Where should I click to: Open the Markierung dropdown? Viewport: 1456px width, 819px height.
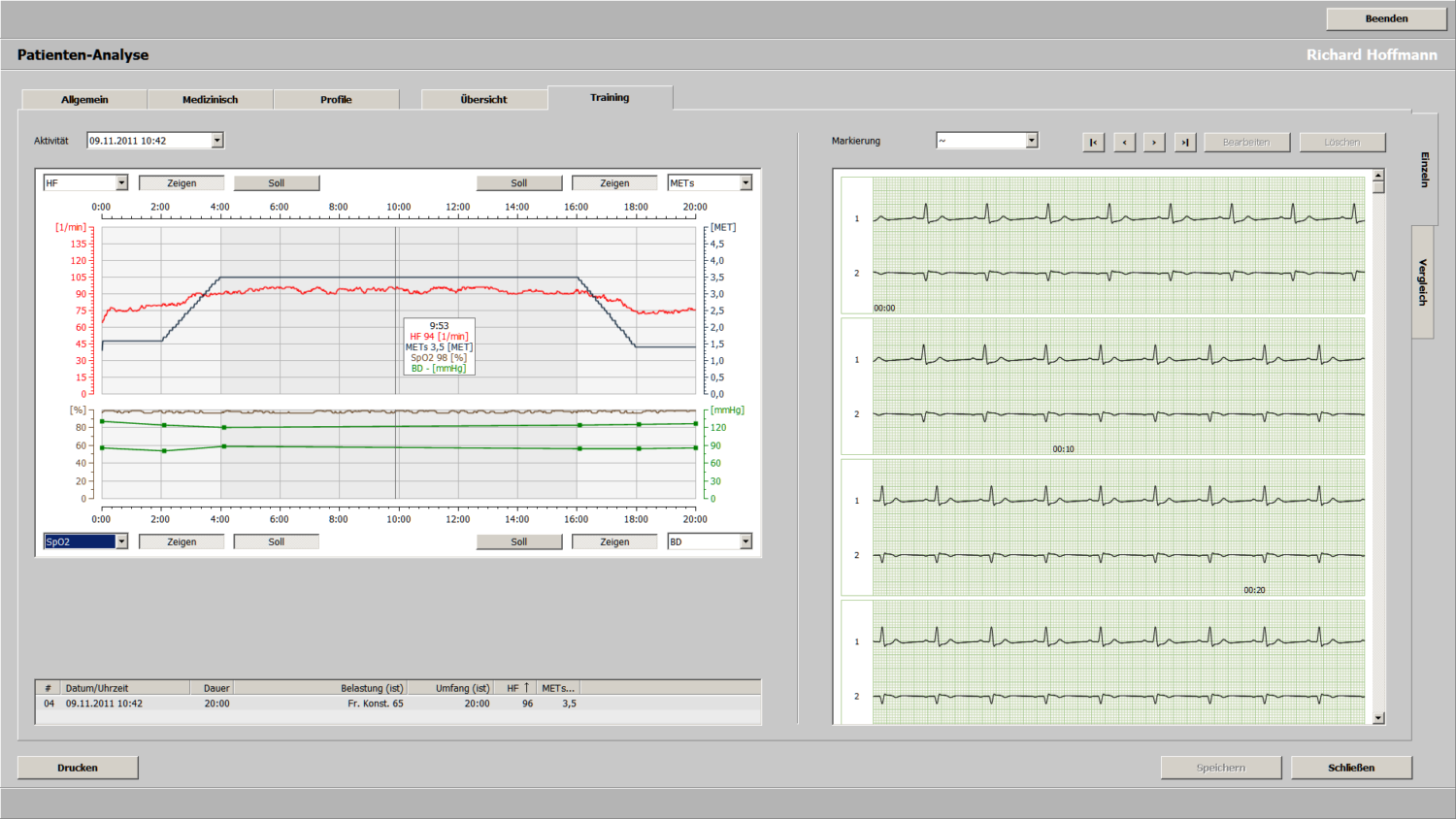[1032, 141]
